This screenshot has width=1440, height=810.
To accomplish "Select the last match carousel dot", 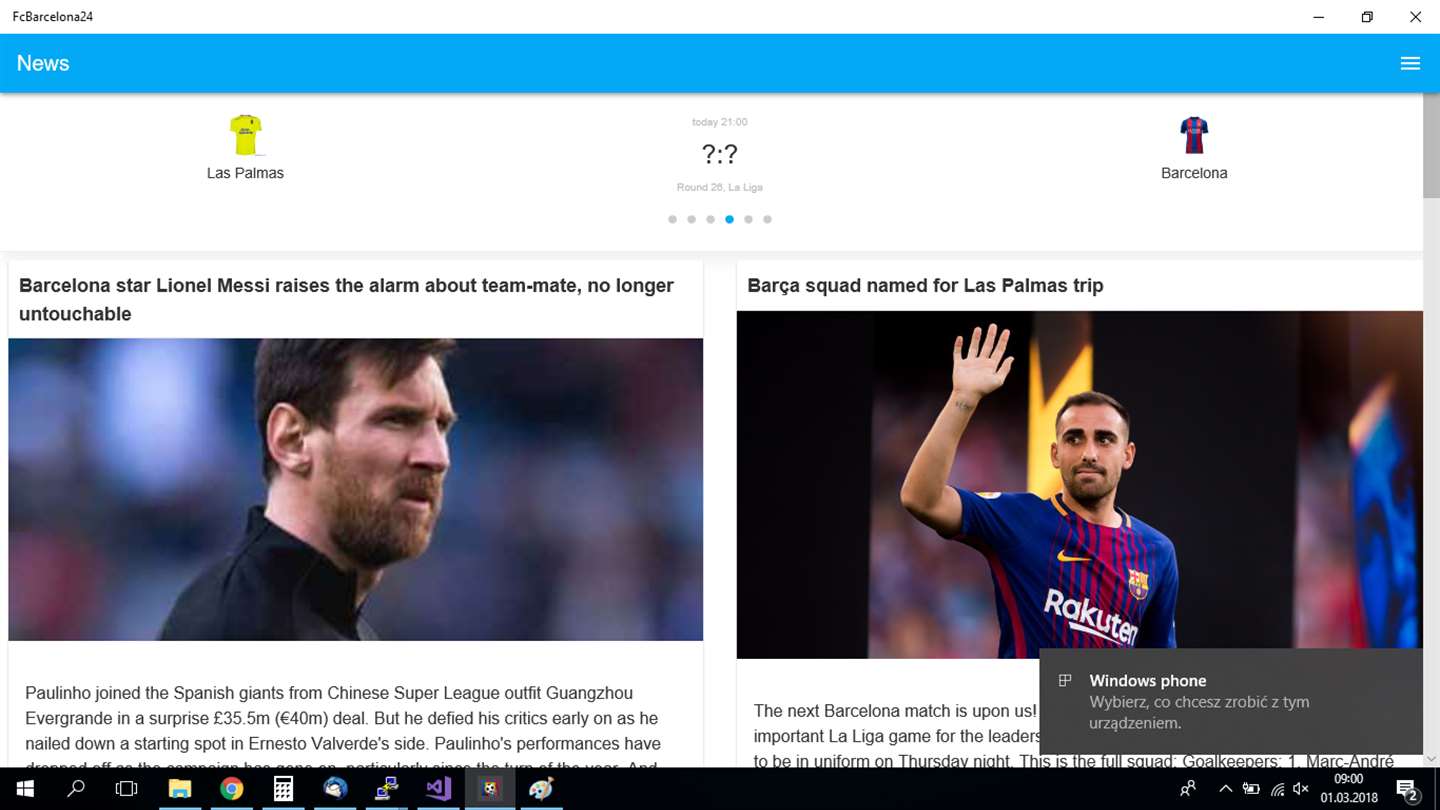I will 767,219.
